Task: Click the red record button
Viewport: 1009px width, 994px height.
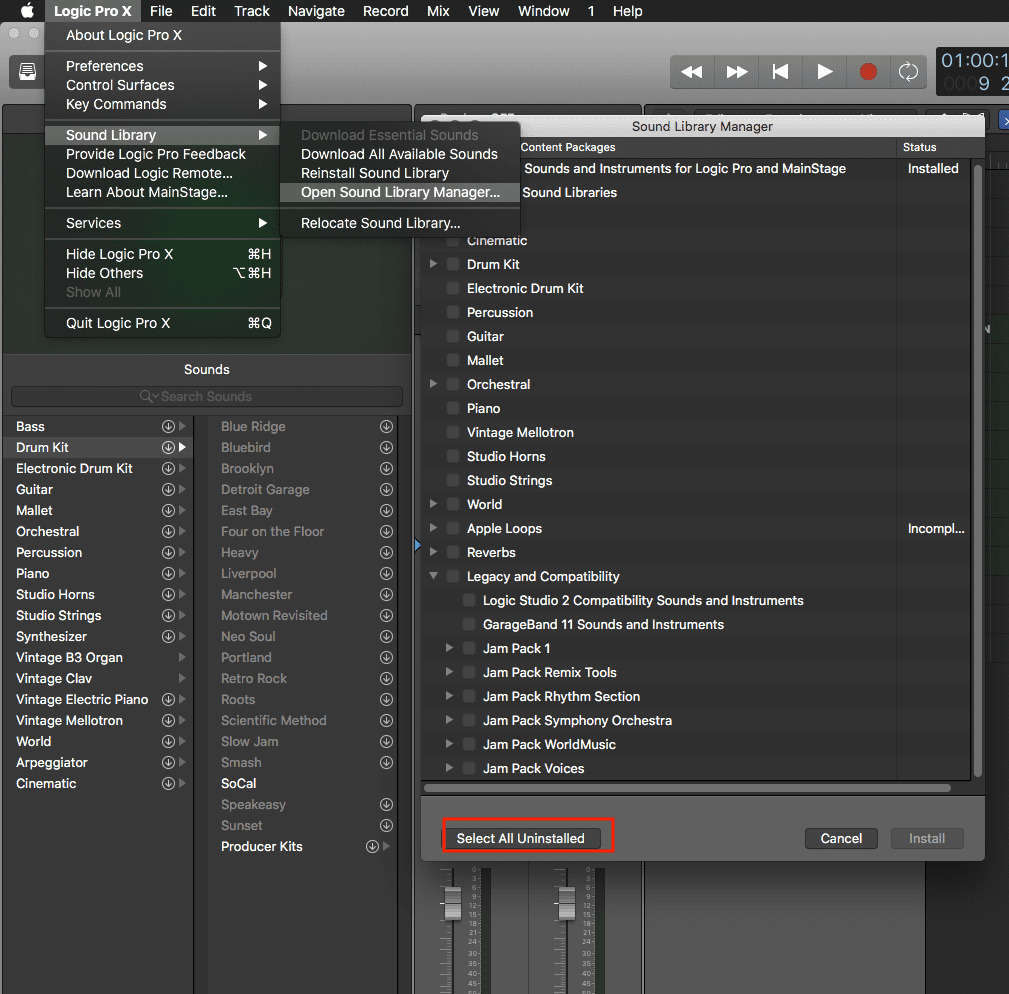Action: [868, 71]
